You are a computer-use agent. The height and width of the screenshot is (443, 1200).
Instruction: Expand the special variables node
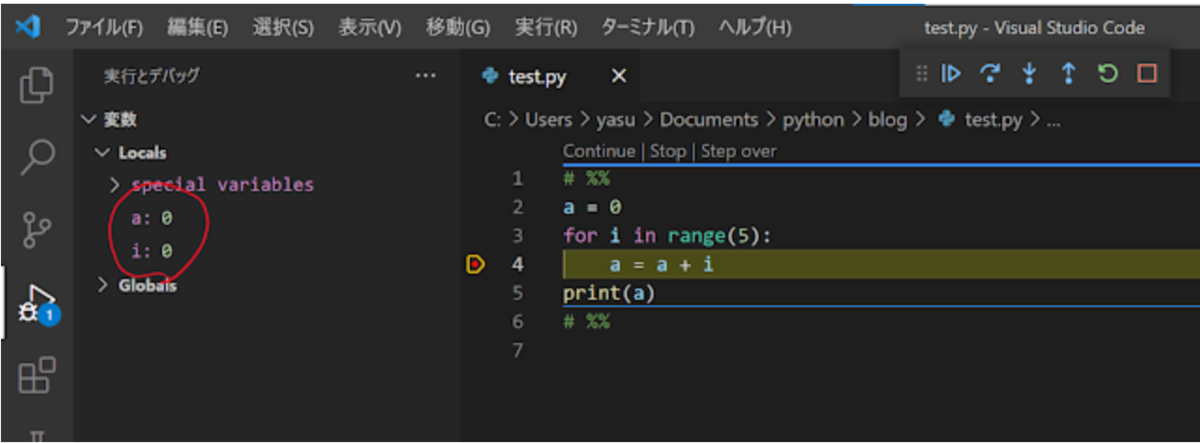[x=114, y=184]
